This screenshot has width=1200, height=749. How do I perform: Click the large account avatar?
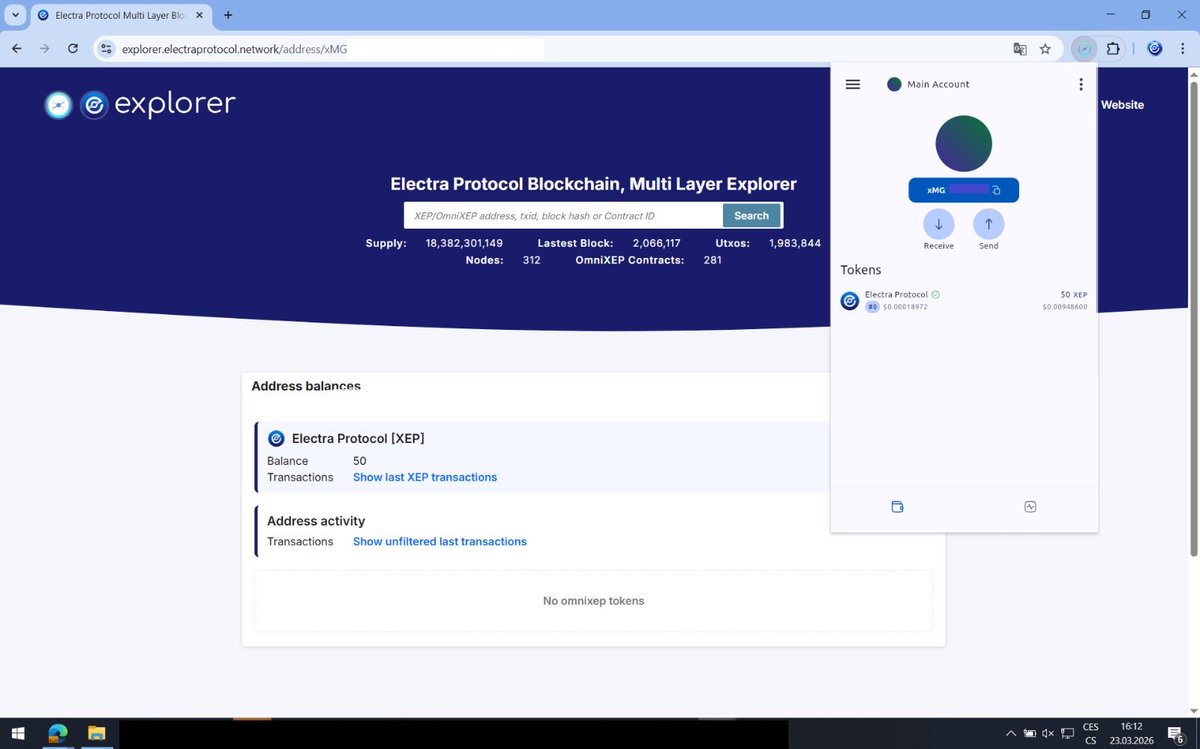(963, 143)
